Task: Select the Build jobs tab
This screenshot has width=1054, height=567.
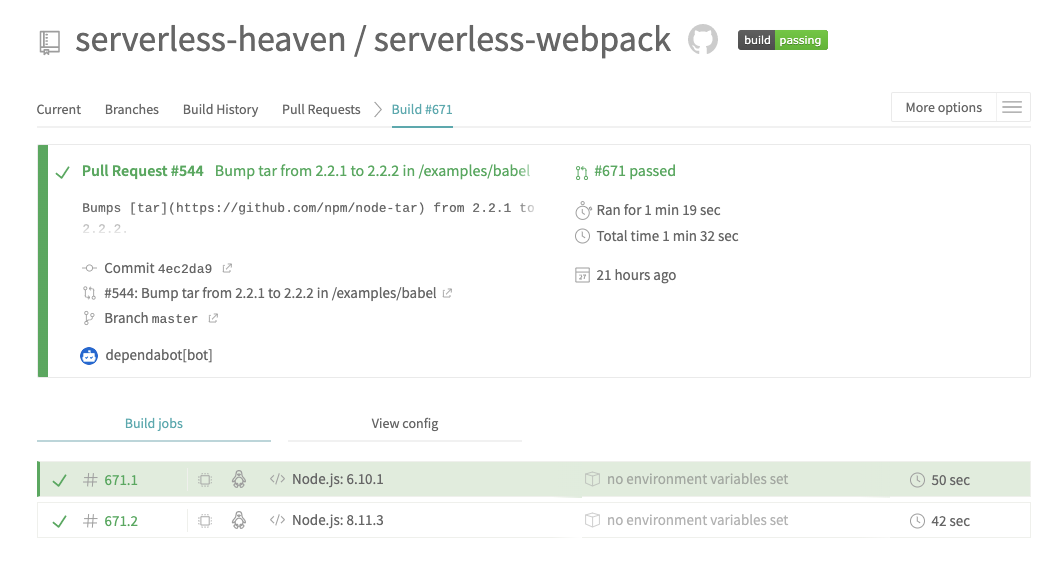Action: tap(154, 424)
